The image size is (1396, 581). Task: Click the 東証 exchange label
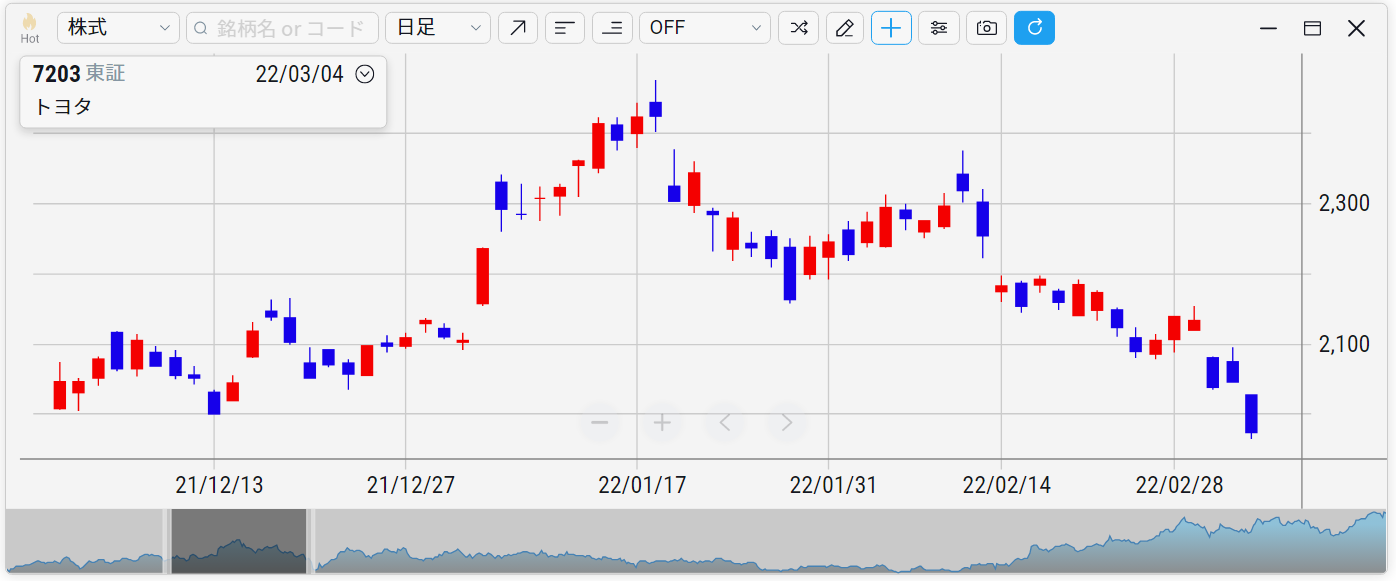[105, 74]
